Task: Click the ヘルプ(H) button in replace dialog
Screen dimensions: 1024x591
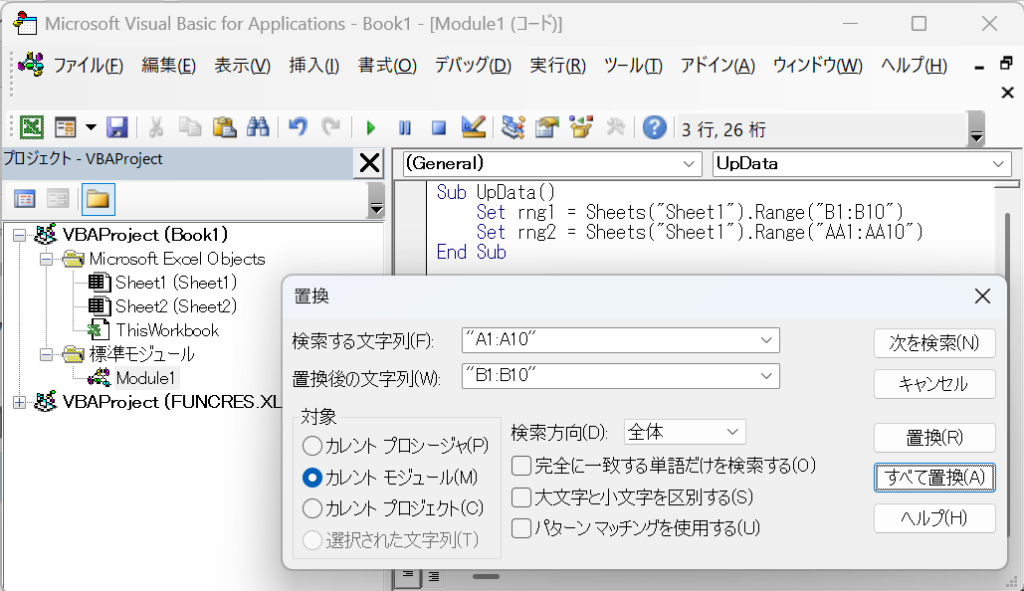Action: click(935, 519)
